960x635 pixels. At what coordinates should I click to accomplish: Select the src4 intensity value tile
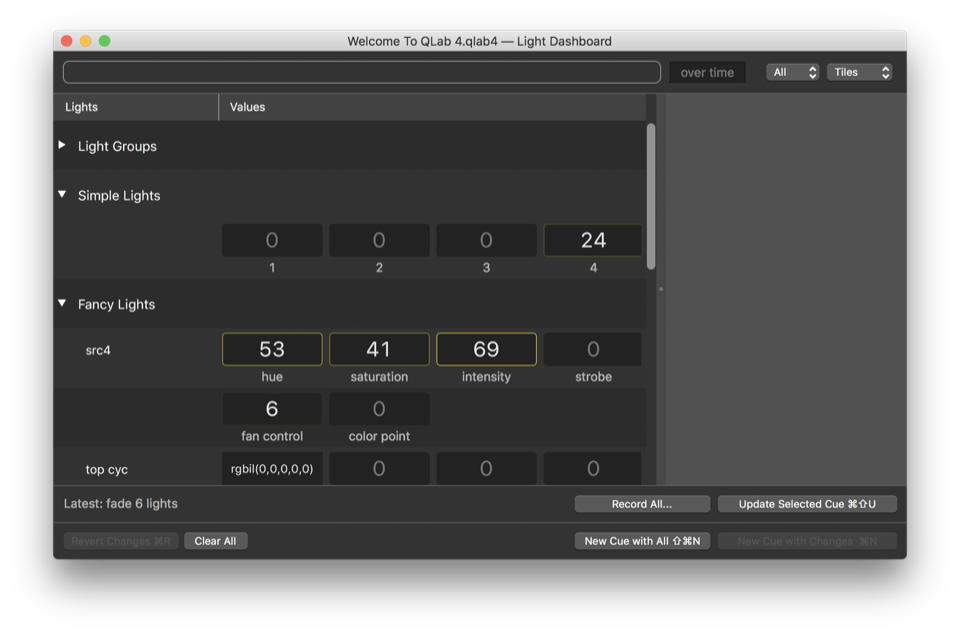tap(486, 349)
